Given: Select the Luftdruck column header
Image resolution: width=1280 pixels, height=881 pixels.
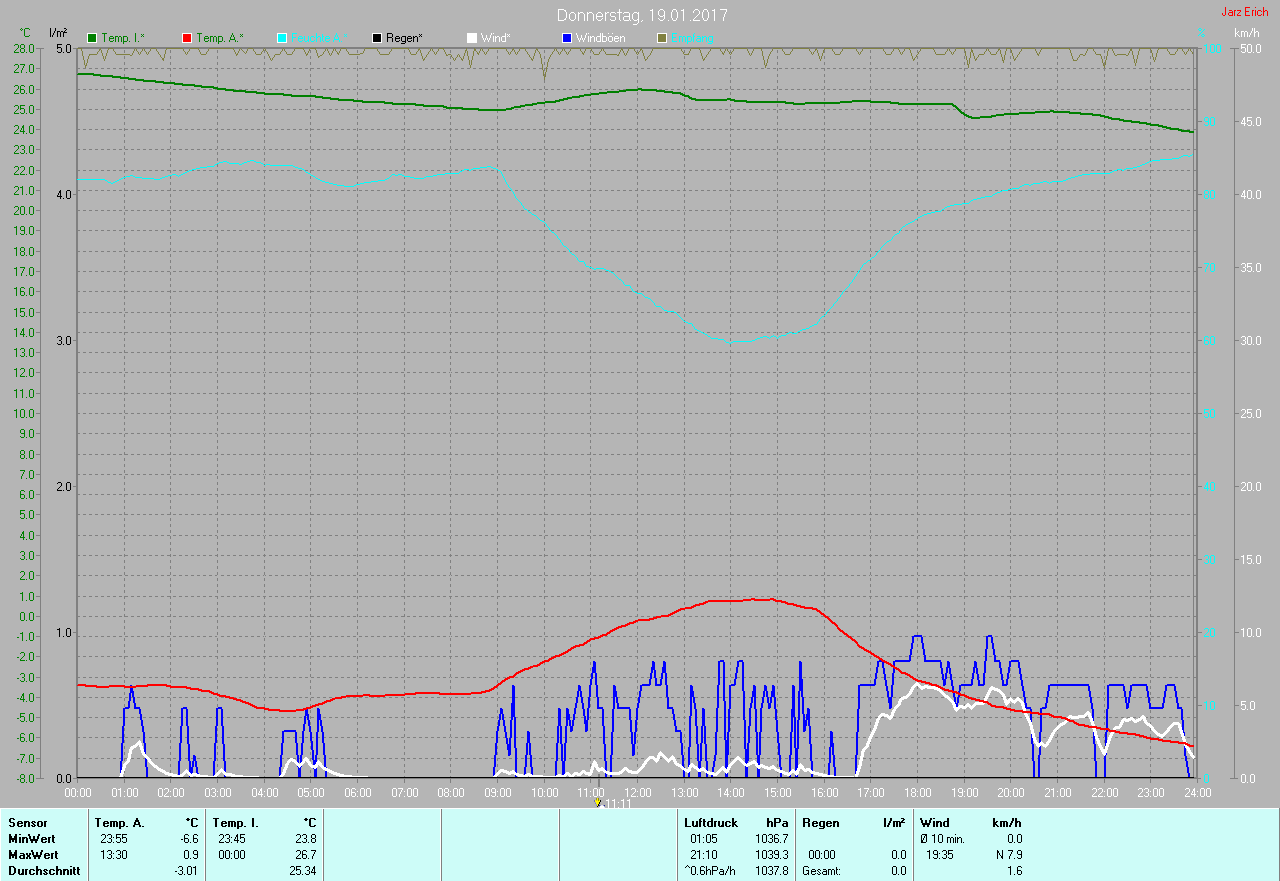Looking at the screenshot, I should (711, 823).
